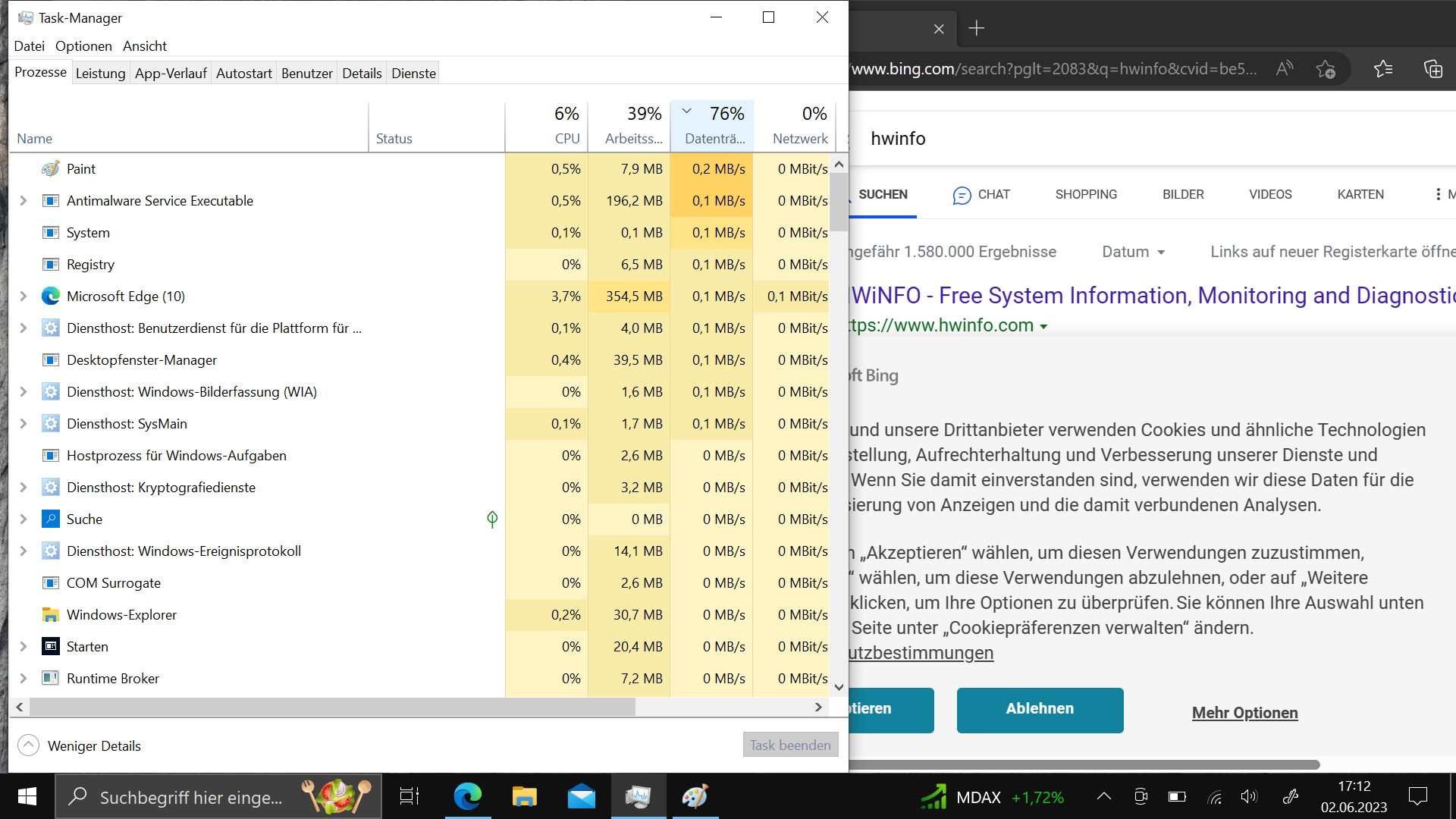Expand Diensthost: SysMain process row
1456x819 pixels.
coord(23,424)
